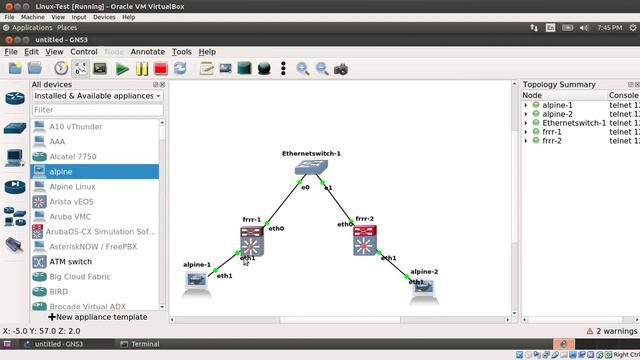The width and height of the screenshot is (640, 360).
Task: Switch to Terminal in the taskbar
Action: click(140, 344)
